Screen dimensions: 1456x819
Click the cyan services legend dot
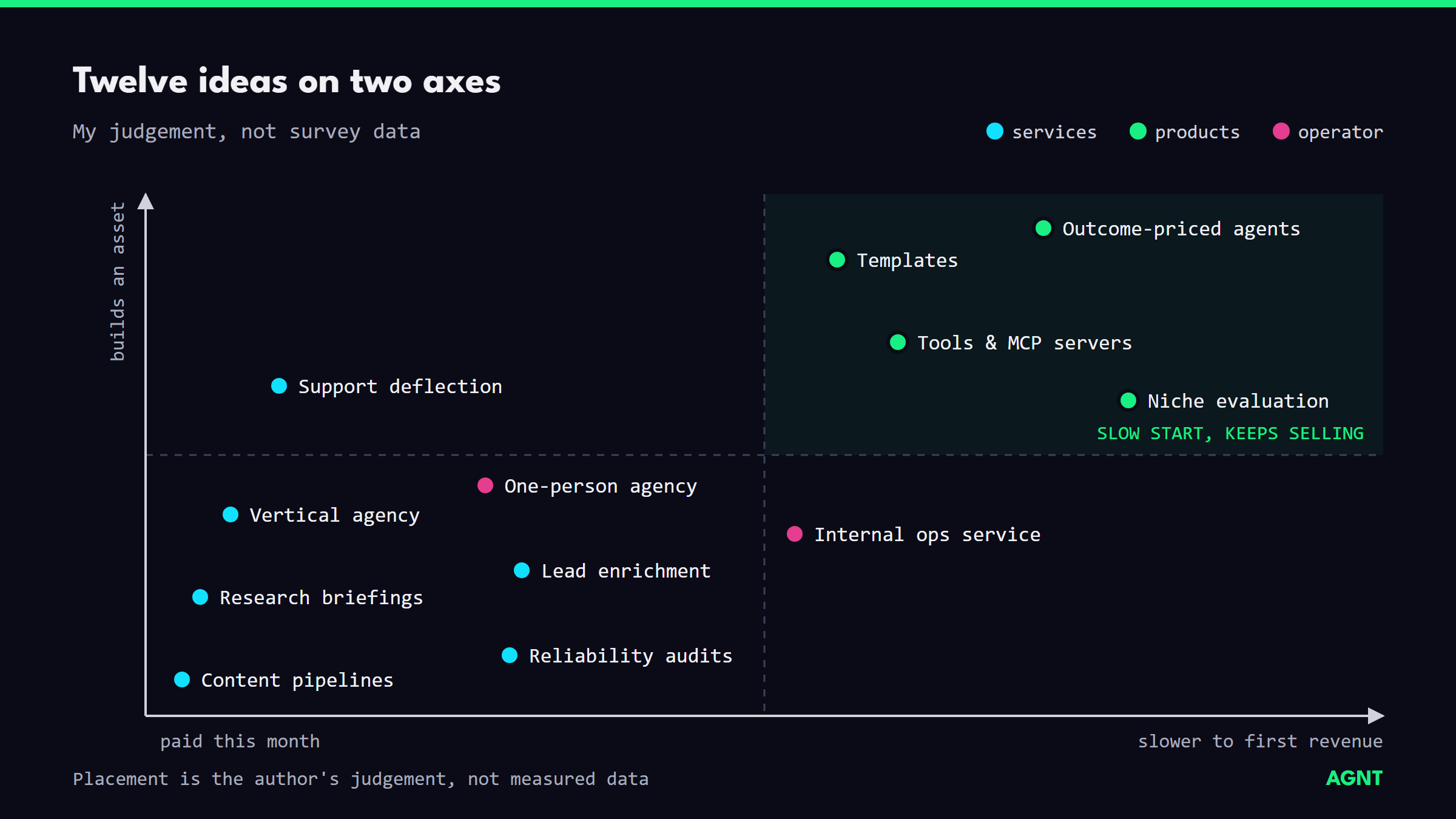coord(995,131)
